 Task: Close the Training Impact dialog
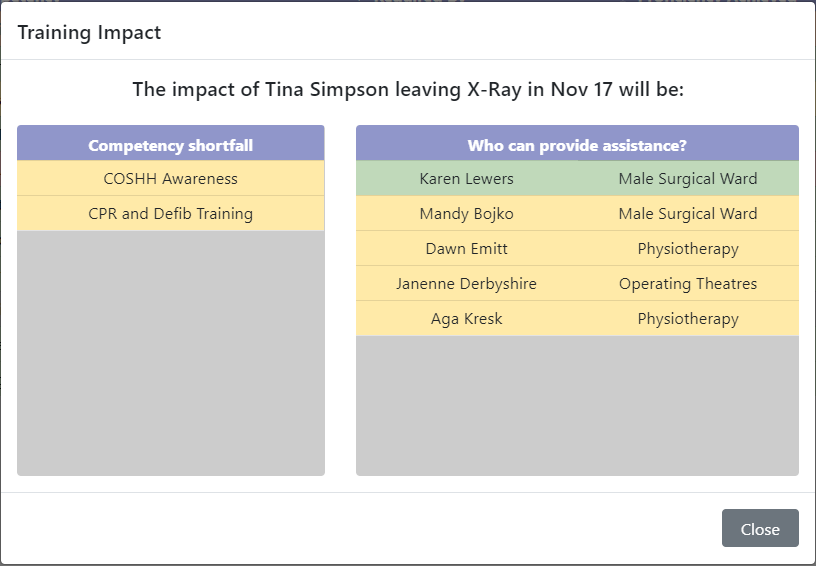pos(760,528)
